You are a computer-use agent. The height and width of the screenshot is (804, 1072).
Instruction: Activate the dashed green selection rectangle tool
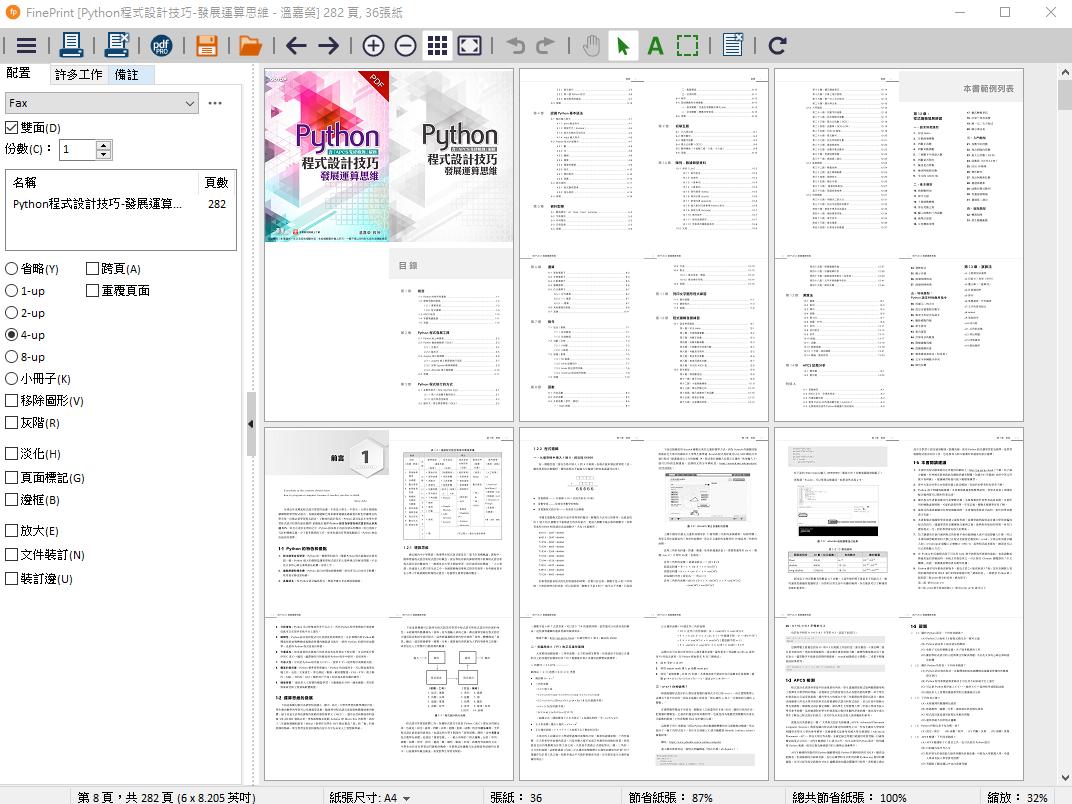click(687, 45)
